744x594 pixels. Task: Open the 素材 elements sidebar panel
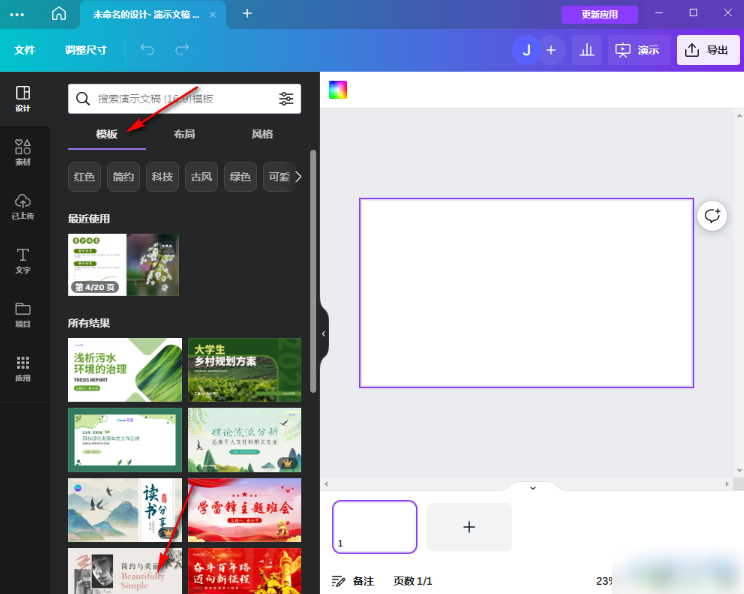click(x=23, y=152)
